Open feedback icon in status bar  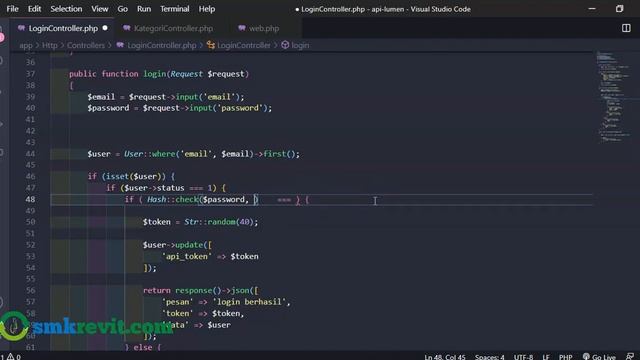(630, 356)
